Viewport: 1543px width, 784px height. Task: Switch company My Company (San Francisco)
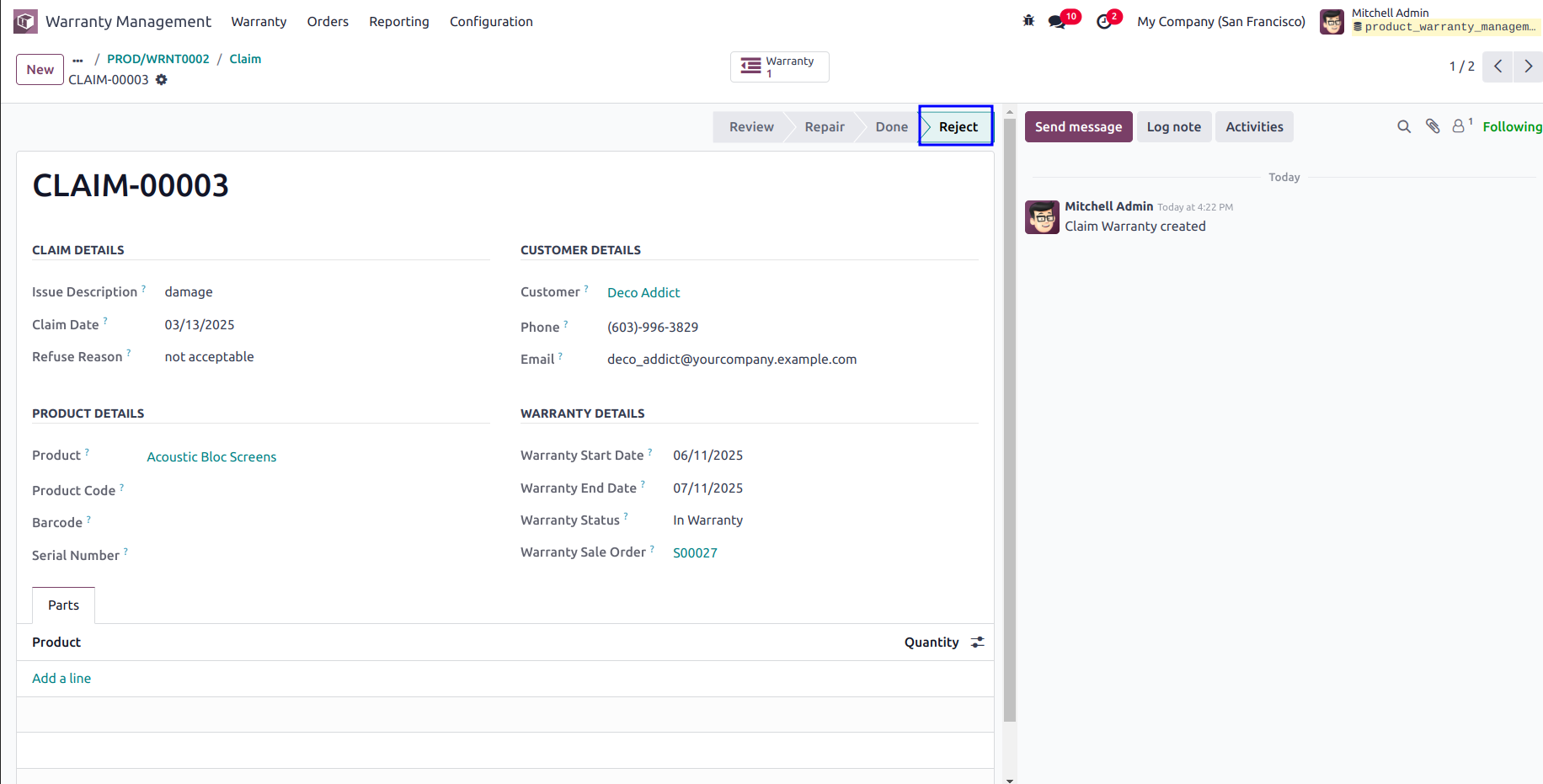[x=1221, y=22]
